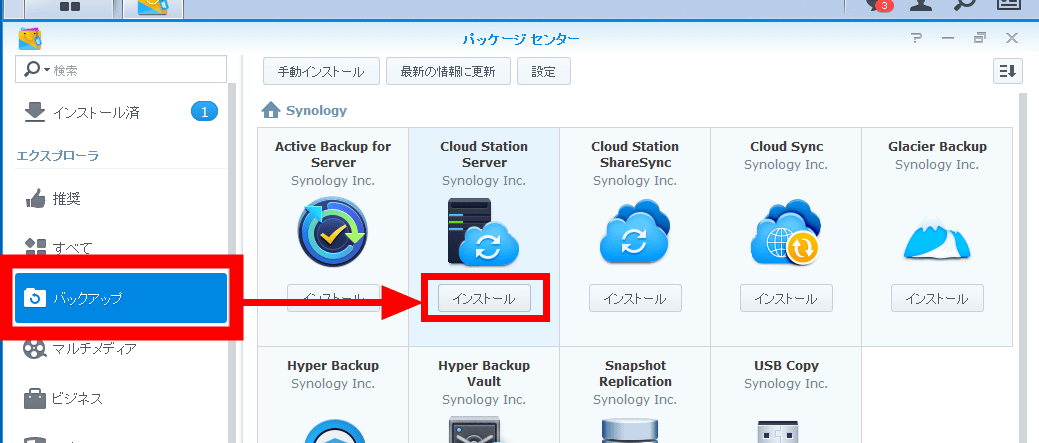Open the Snapshot Replication title text
The image size is (1039, 443).
[635, 373]
